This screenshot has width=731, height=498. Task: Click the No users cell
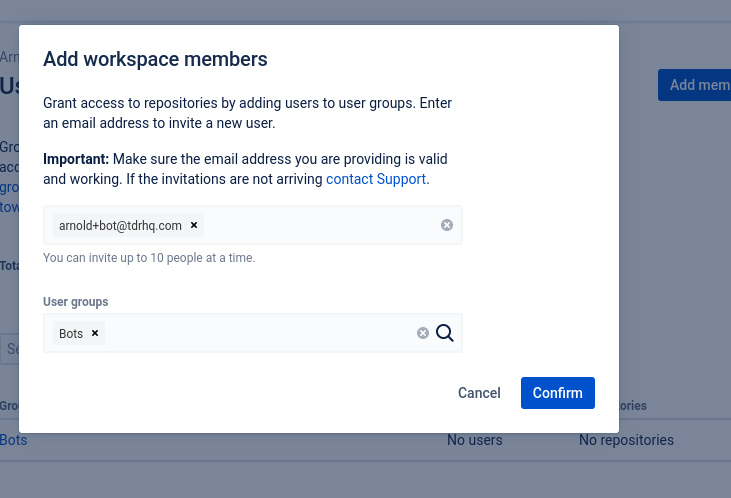point(474,440)
